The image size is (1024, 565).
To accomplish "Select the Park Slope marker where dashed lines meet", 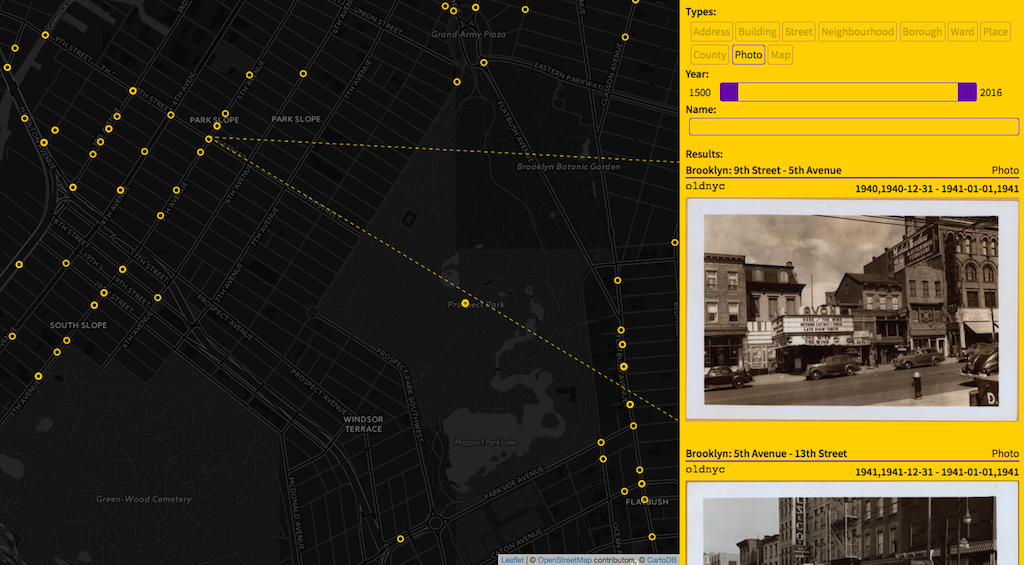I will [x=208, y=139].
